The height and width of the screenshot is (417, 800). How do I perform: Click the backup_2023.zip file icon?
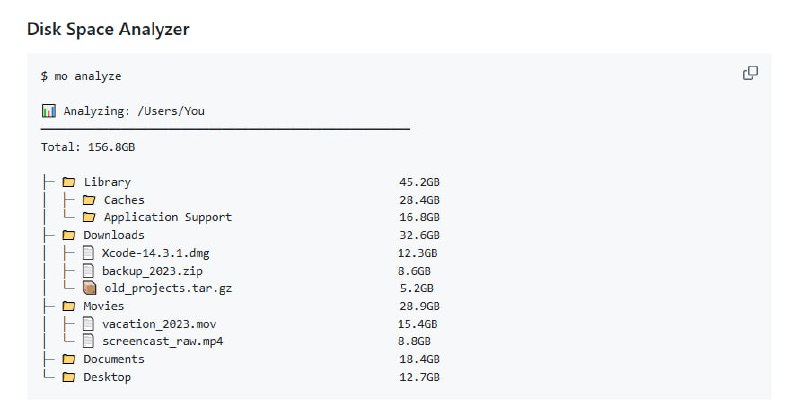pos(89,270)
